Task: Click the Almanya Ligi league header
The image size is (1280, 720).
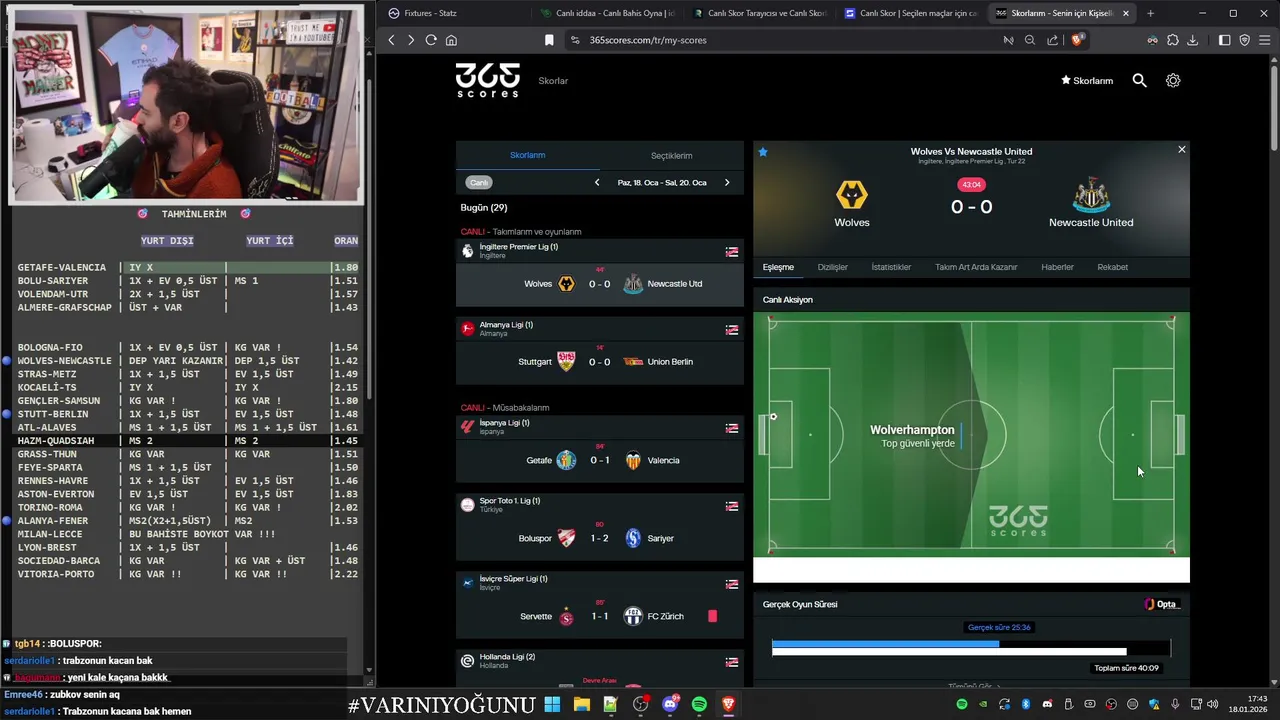Action: pos(600,329)
